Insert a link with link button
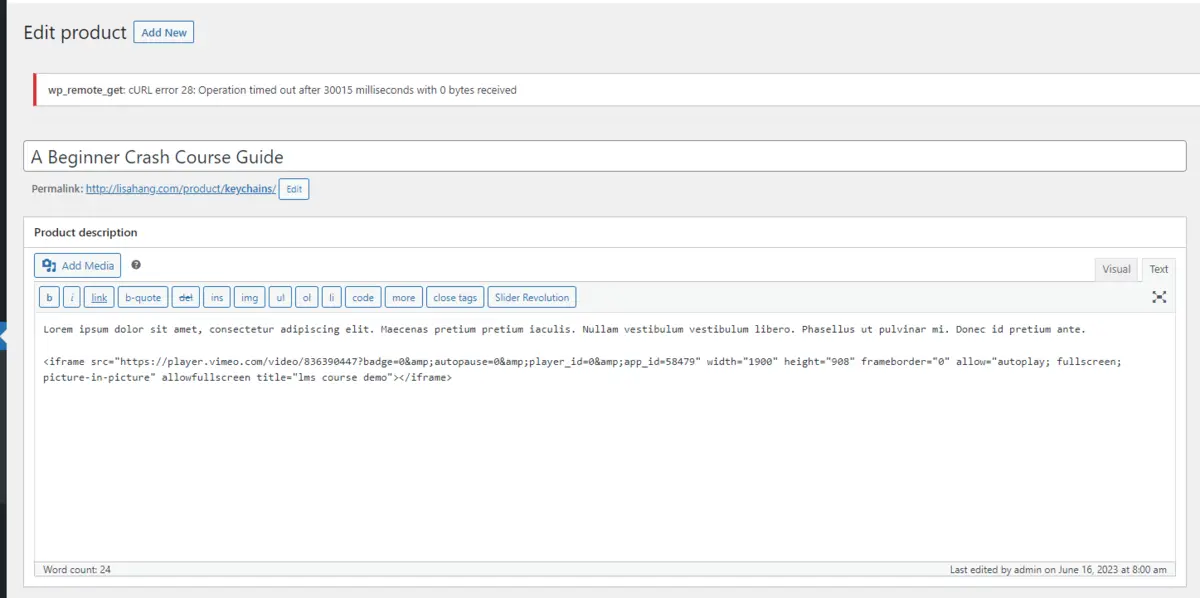The height and width of the screenshot is (598, 1200). [99, 297]
